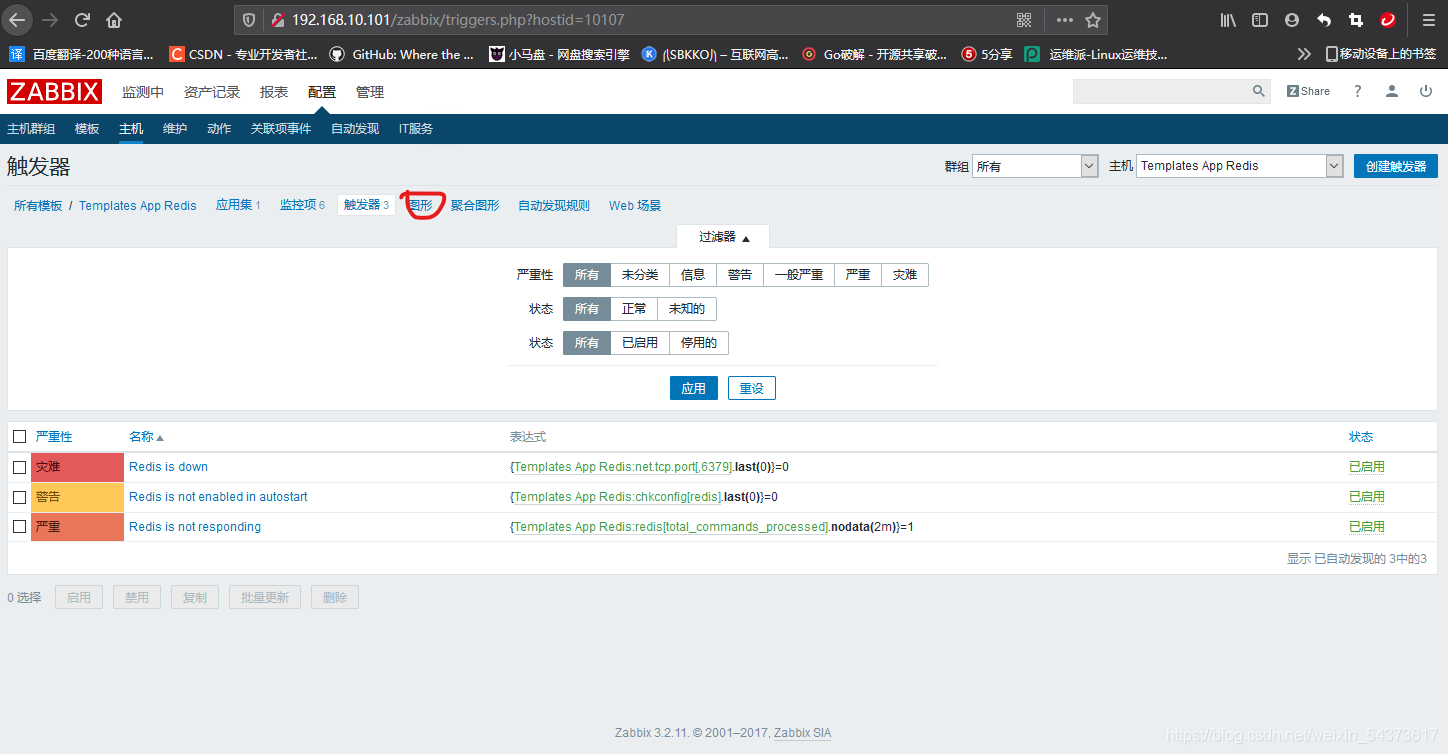Select severity filter 警告
The image size is (1448, 754).
tap(740, 275)
